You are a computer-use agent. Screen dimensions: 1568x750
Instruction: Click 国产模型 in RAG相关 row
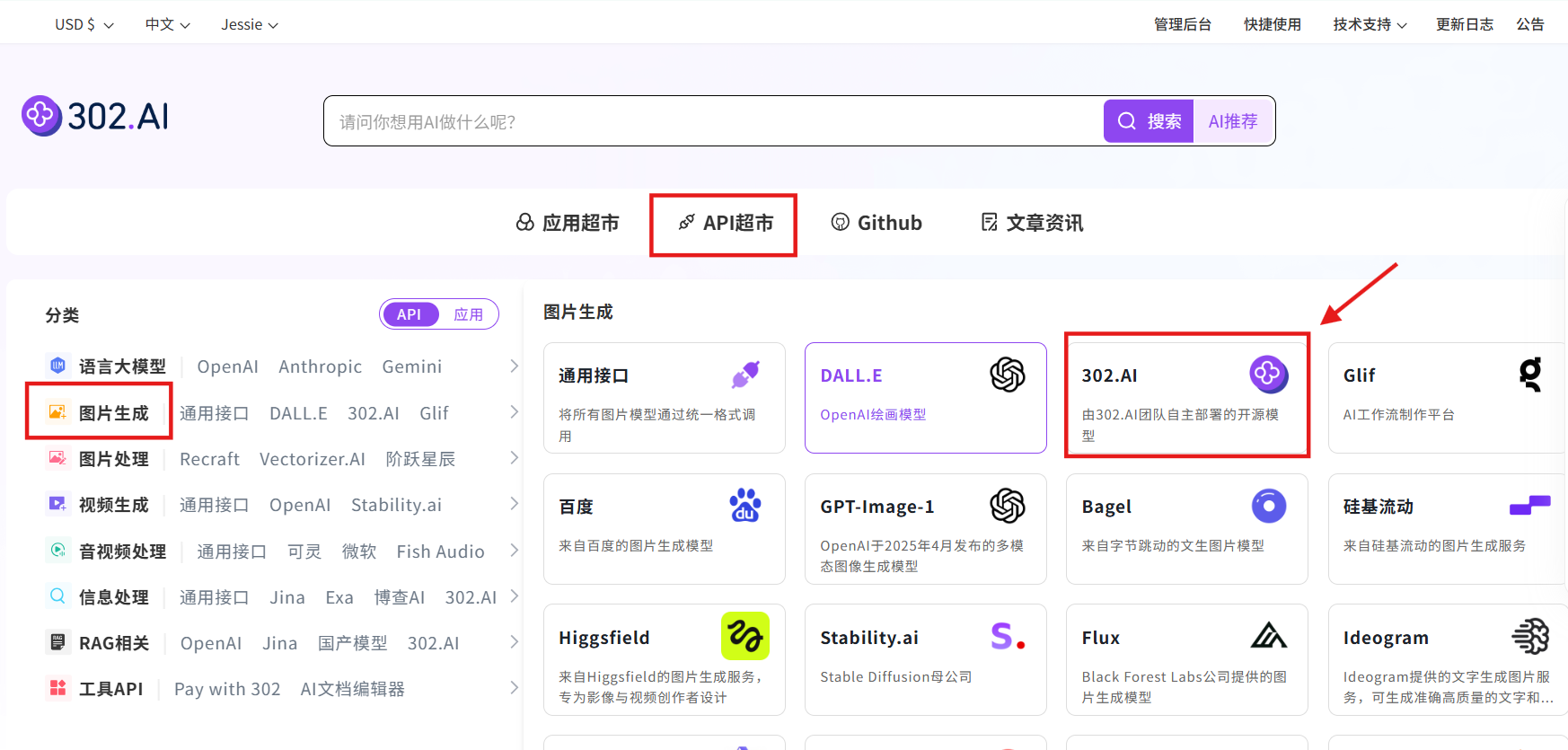(x=353, y=643)
